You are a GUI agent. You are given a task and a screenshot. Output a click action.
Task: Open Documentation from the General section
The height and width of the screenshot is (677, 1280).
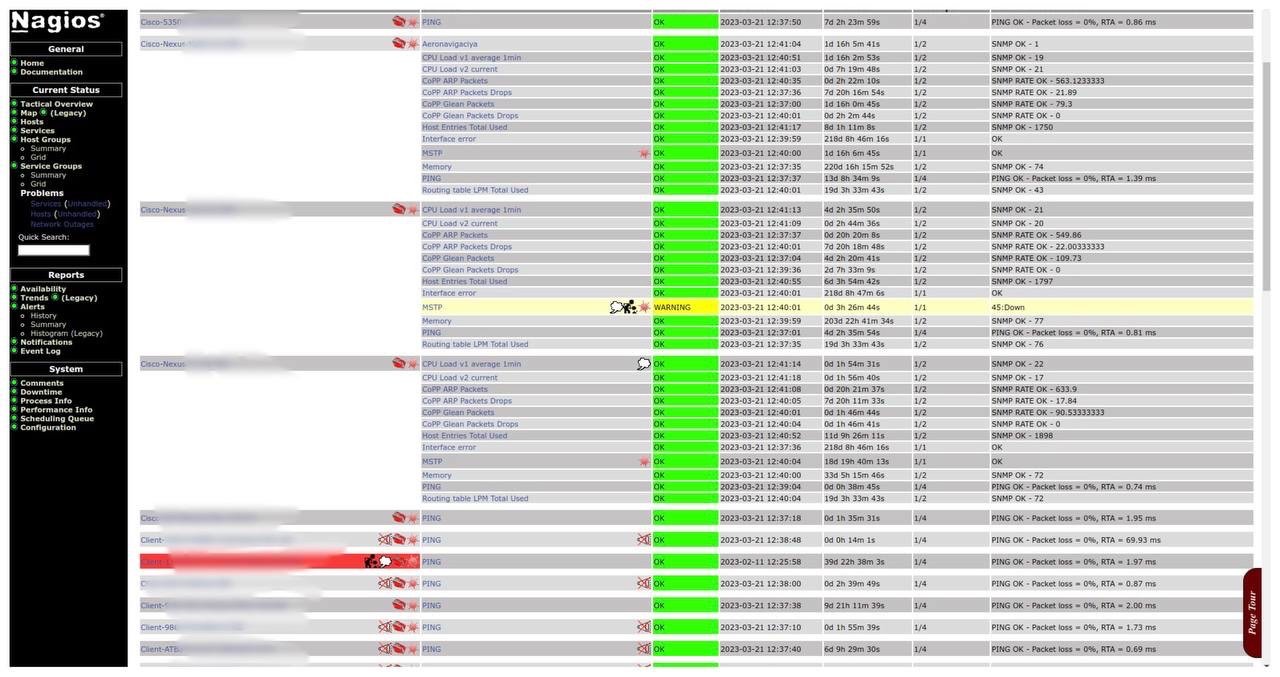point(51,72)
